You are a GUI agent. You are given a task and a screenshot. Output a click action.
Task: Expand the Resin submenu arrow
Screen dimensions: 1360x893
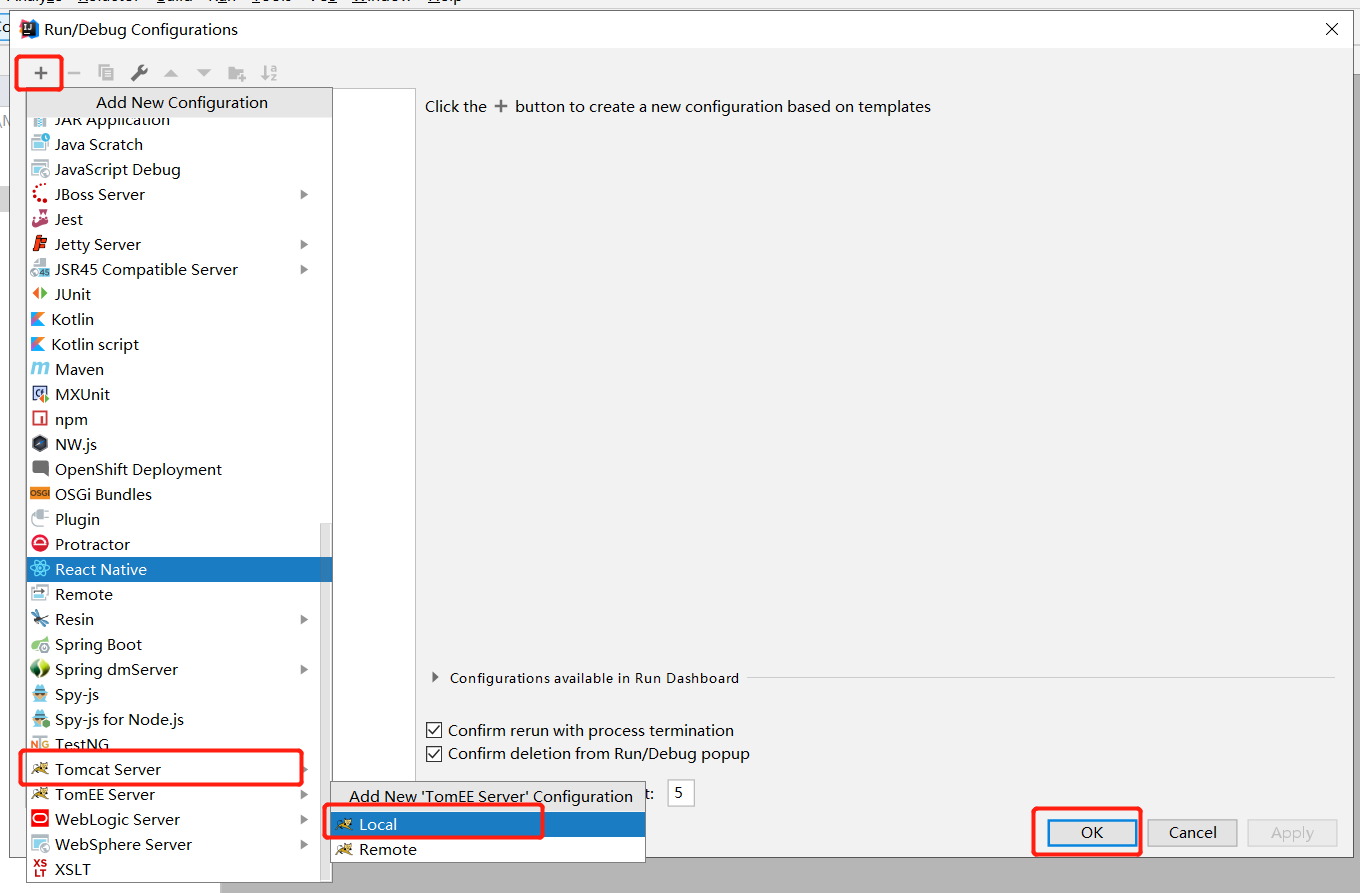click(x=304, y=619)
